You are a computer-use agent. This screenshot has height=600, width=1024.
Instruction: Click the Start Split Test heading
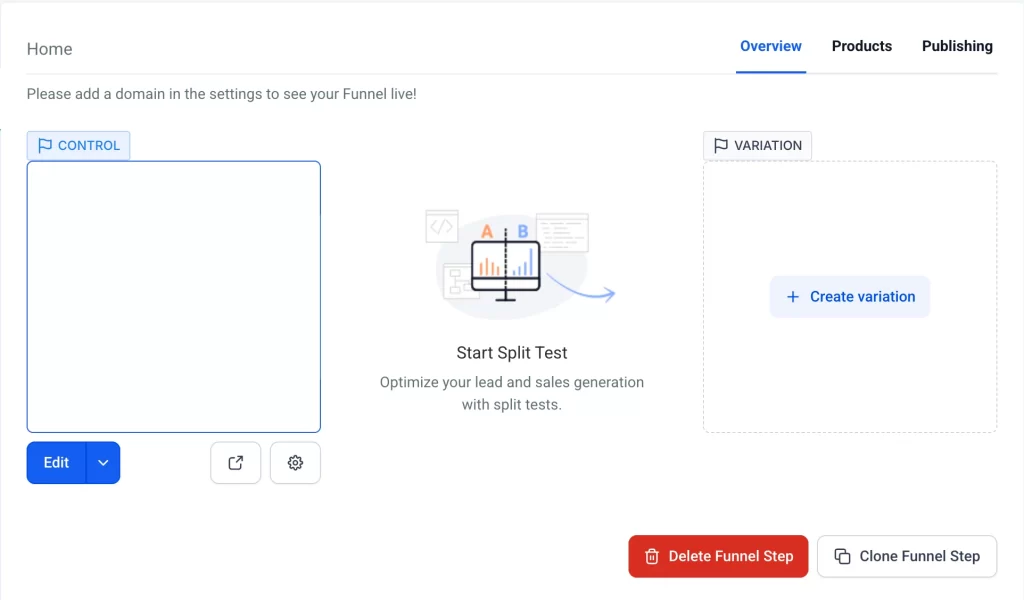(512, 353)
